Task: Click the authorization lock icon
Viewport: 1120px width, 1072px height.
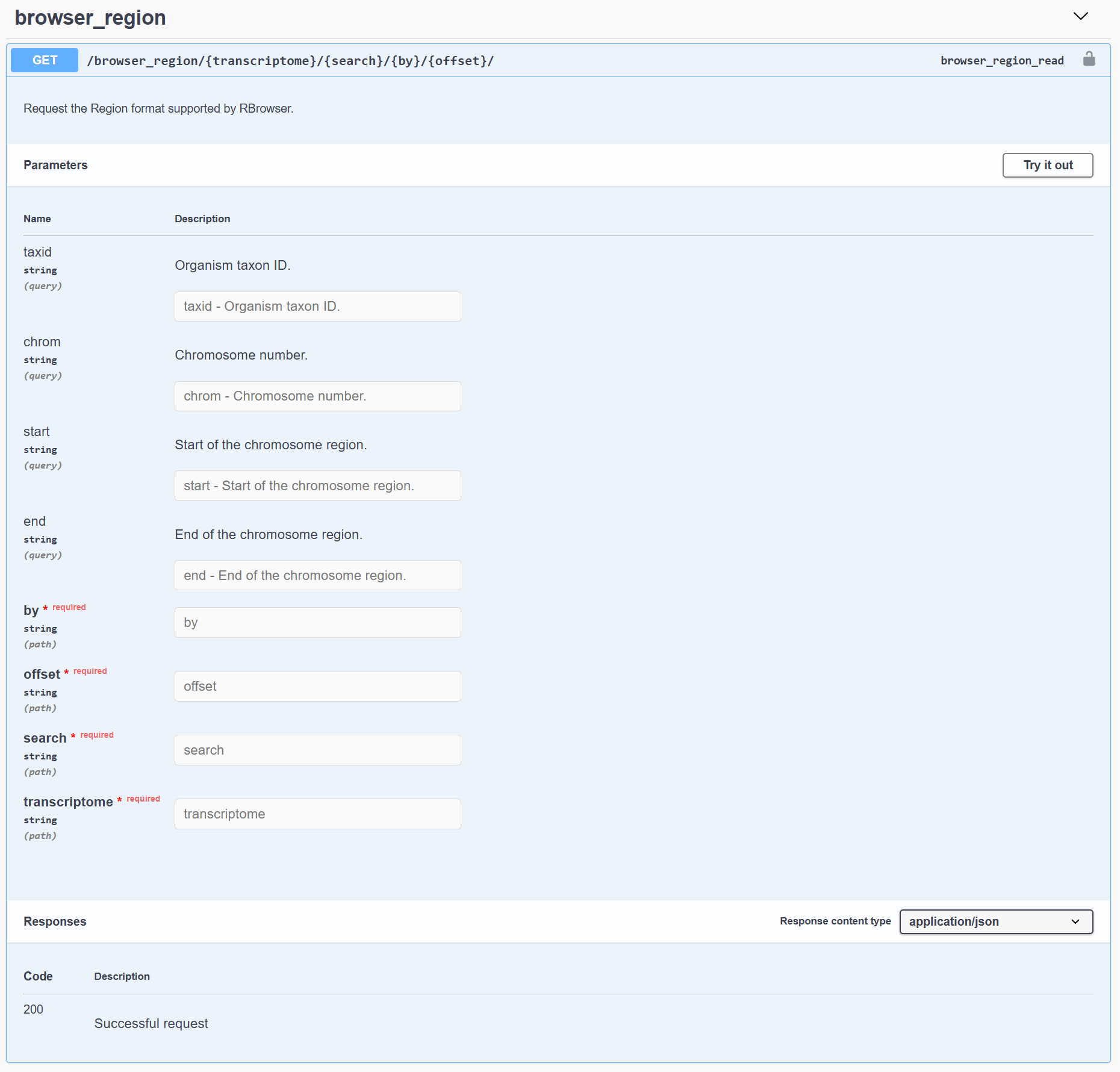Action: coord(1089,59)
